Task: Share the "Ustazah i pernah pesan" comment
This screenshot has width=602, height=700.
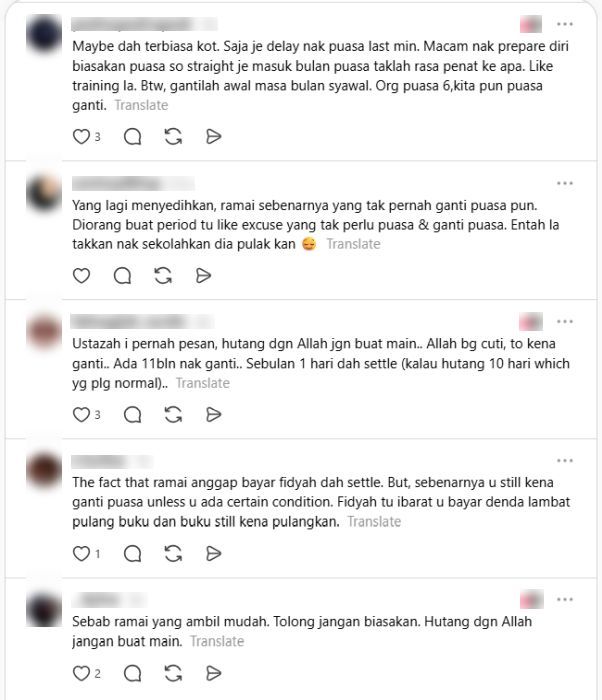Action: (213, 415)
